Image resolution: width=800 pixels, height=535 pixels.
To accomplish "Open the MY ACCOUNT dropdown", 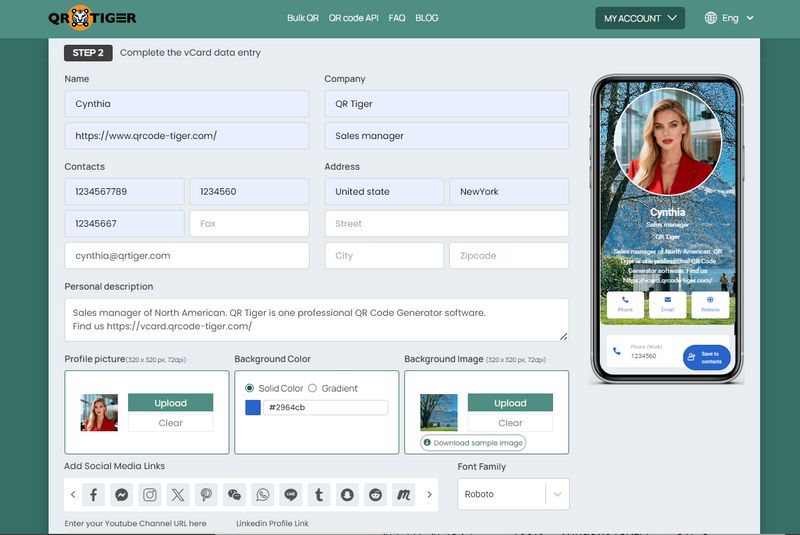I will point(640,18).
